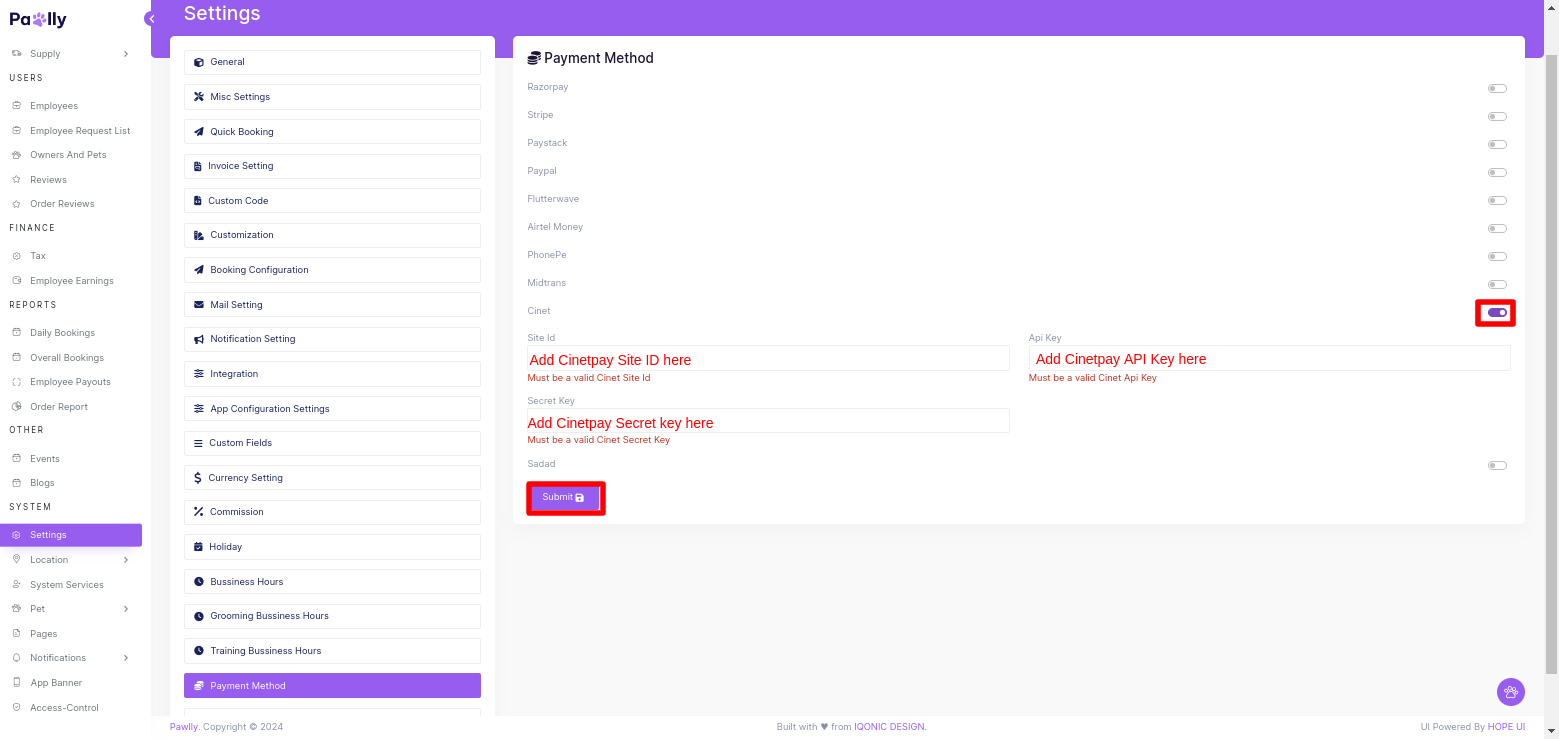1559x739 pixels.
Task: Focus the Site Id input field
Action: coord(768,358)
